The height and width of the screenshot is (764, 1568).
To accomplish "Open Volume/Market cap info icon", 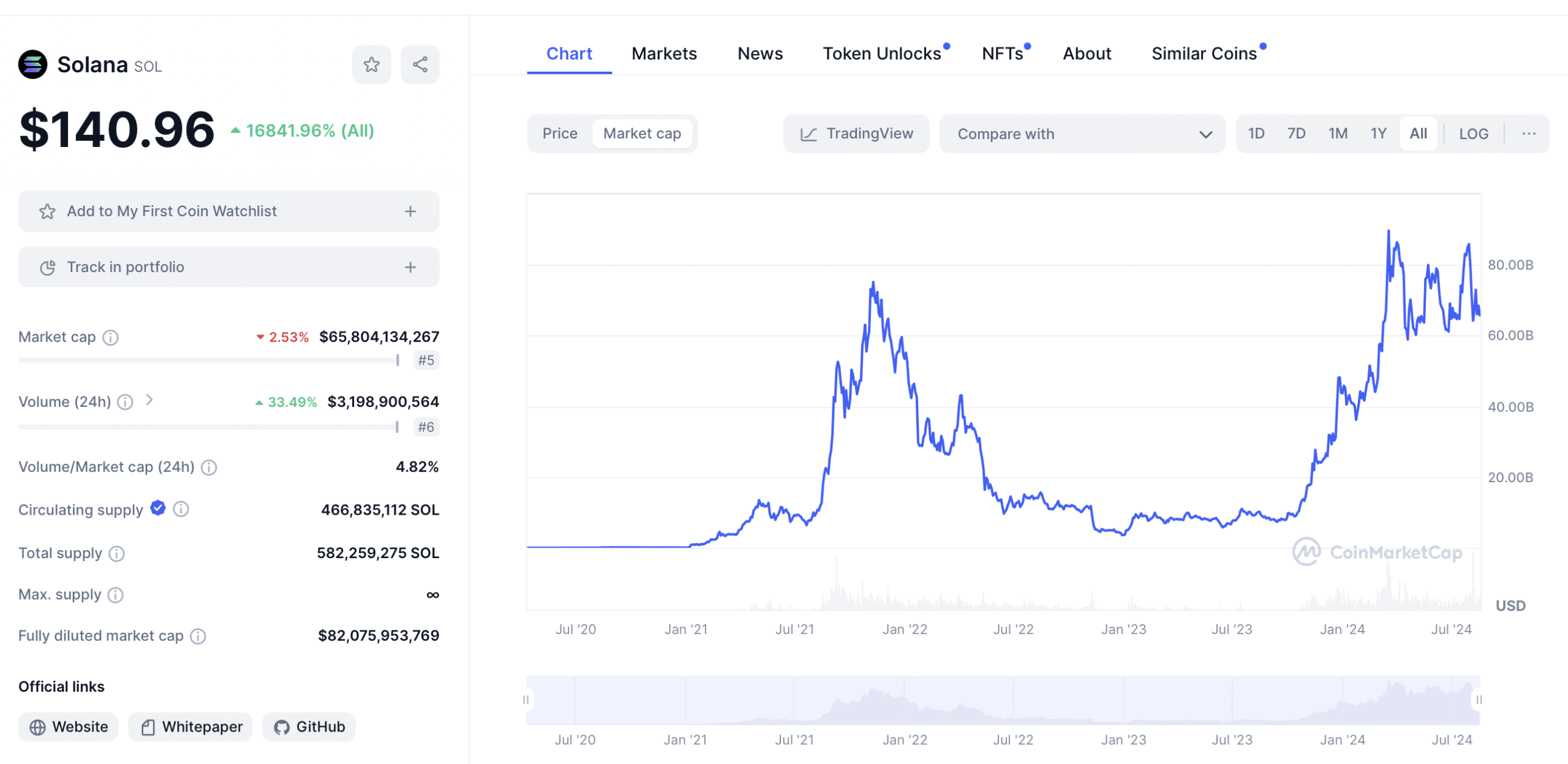I will pyautogui.click(x=209, y=467).
